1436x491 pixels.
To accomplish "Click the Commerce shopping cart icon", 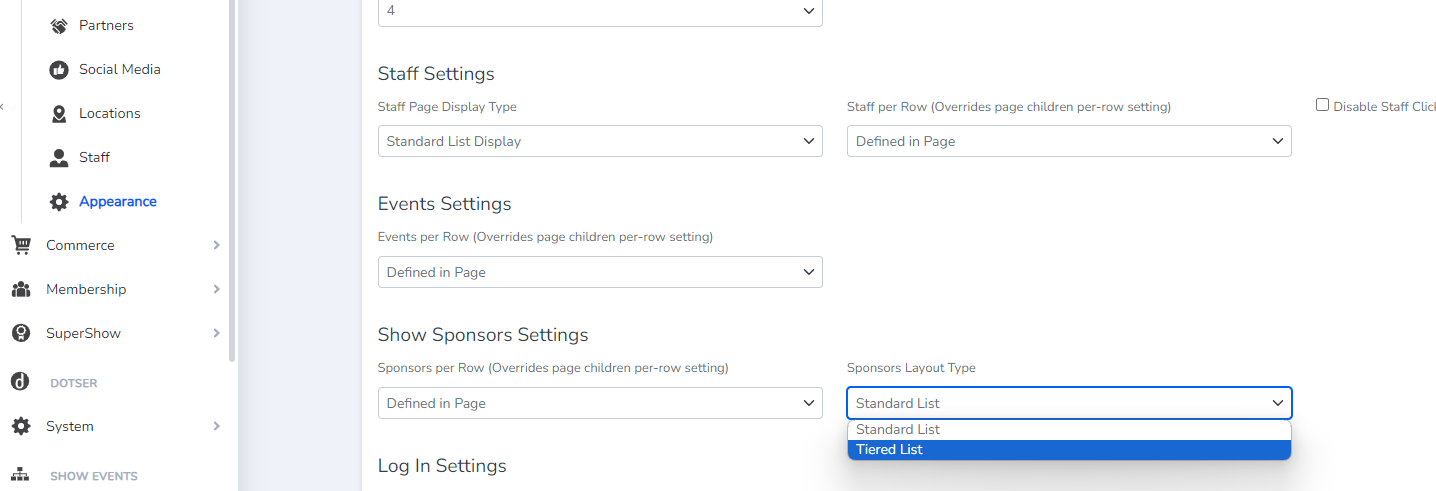I will [20, 245].
